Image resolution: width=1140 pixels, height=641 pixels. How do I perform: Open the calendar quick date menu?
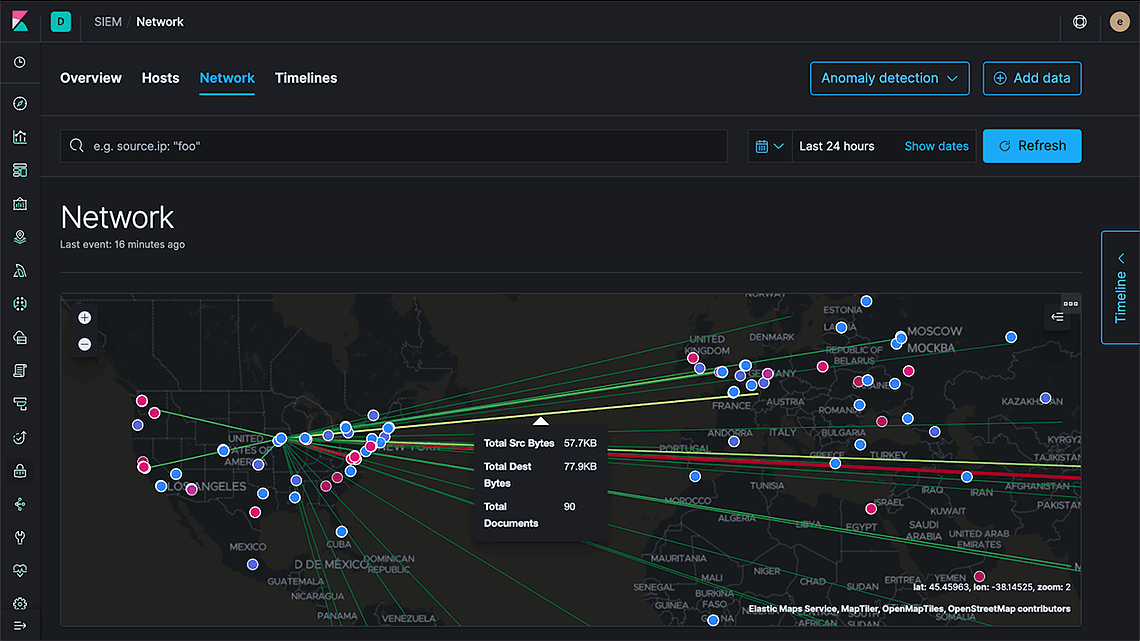[769, 146]
